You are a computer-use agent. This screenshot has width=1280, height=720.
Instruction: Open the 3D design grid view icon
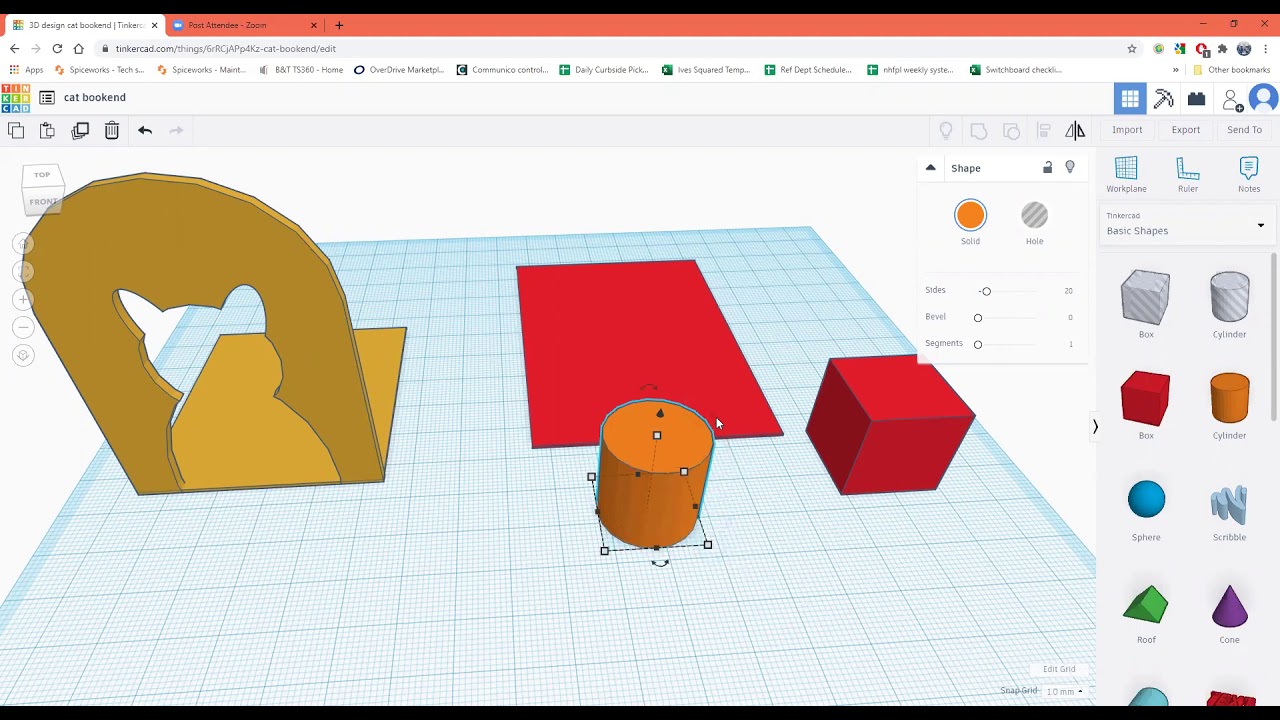pyautogui.click(x=1130, y=98)
